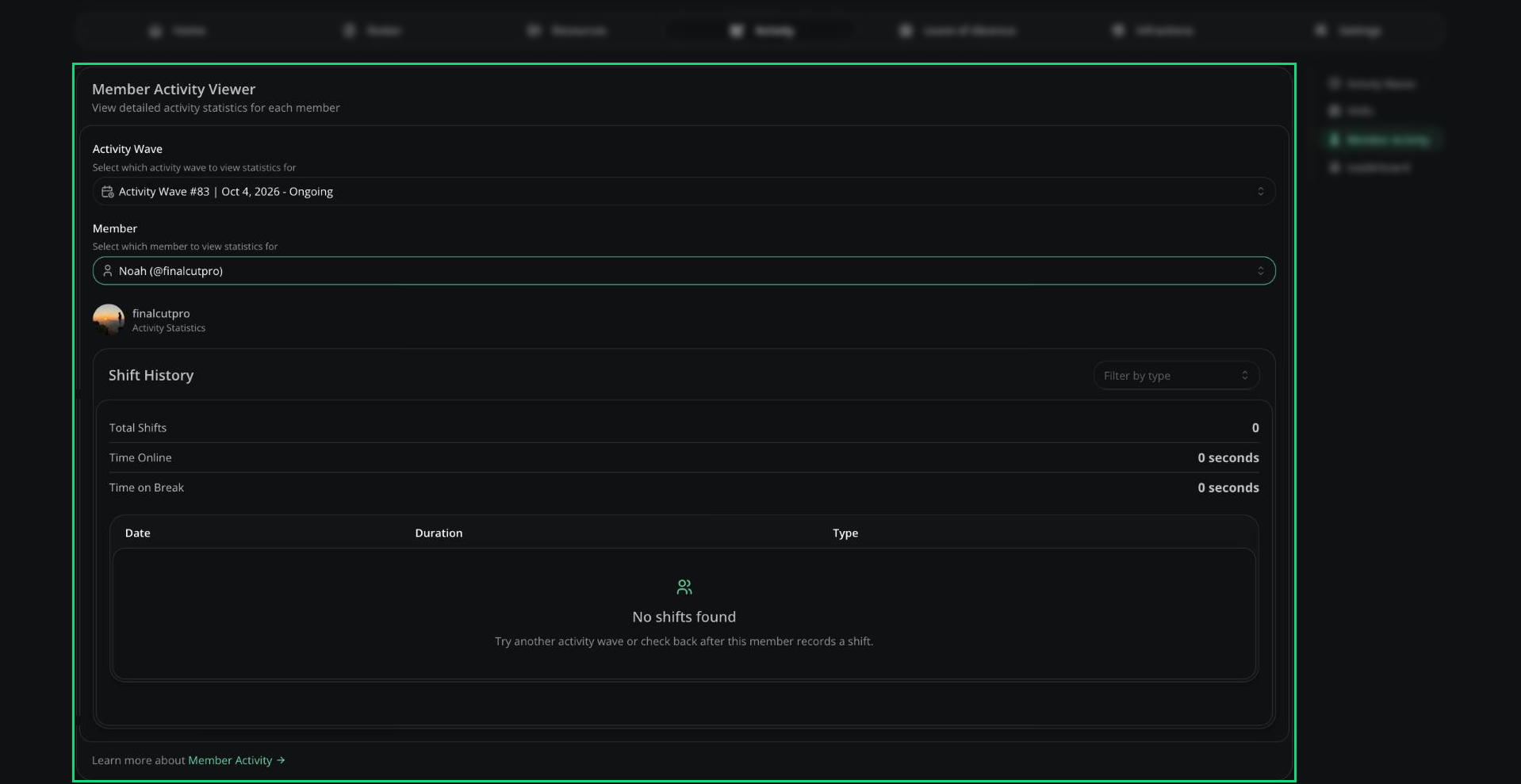The width and height of the screenshot is (1521, 784).
Task: Click the Date column header
Action: [137, 533]
